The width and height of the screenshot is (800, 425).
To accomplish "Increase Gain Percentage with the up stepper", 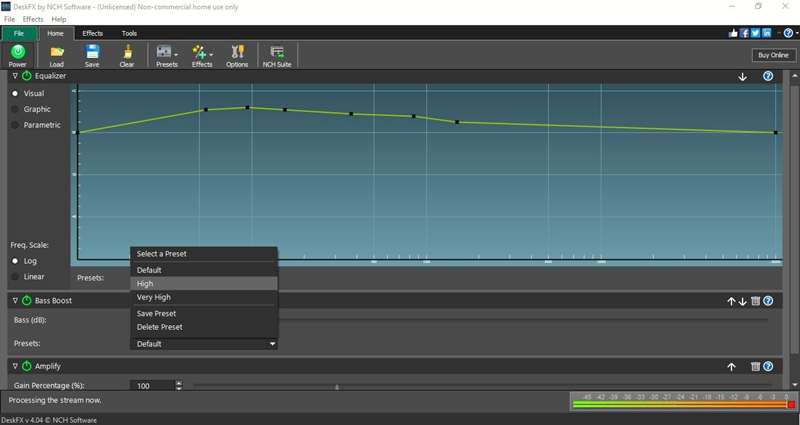I will coord(179,383).
